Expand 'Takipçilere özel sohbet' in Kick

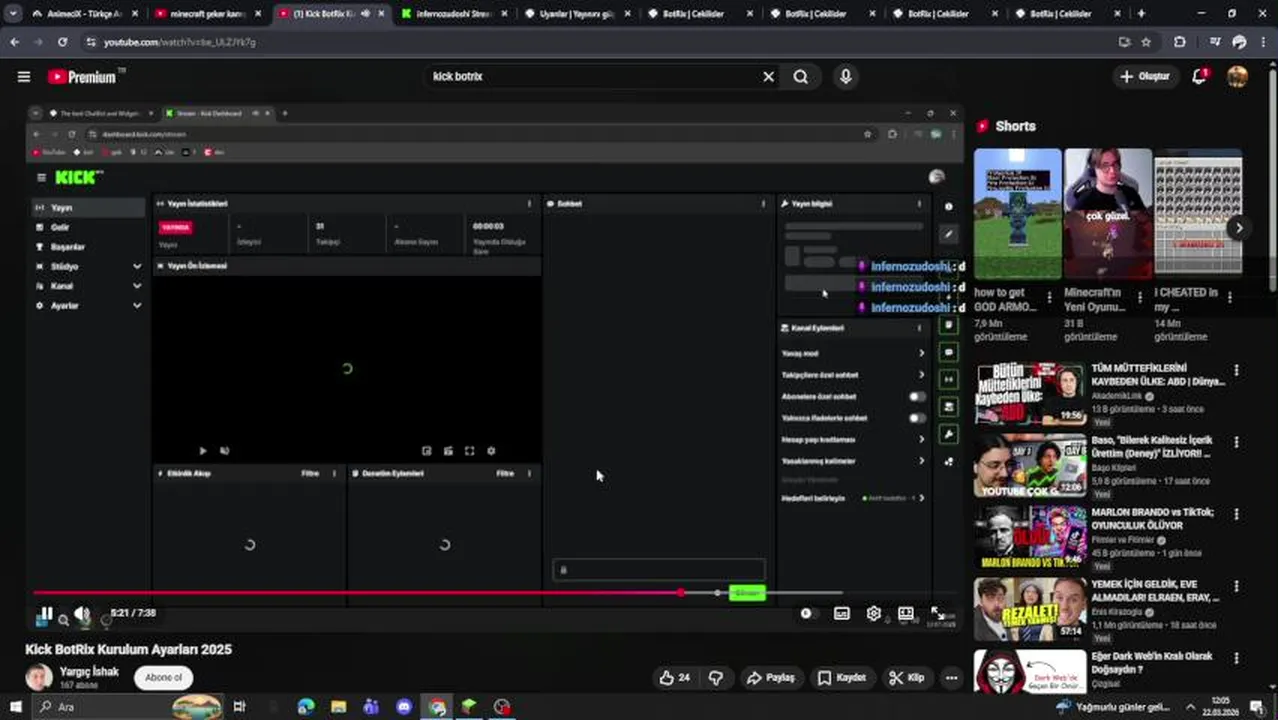point(852,375)
